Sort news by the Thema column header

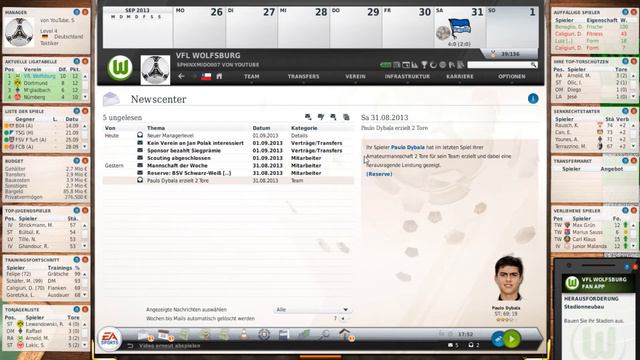click(x=156, y=128)
